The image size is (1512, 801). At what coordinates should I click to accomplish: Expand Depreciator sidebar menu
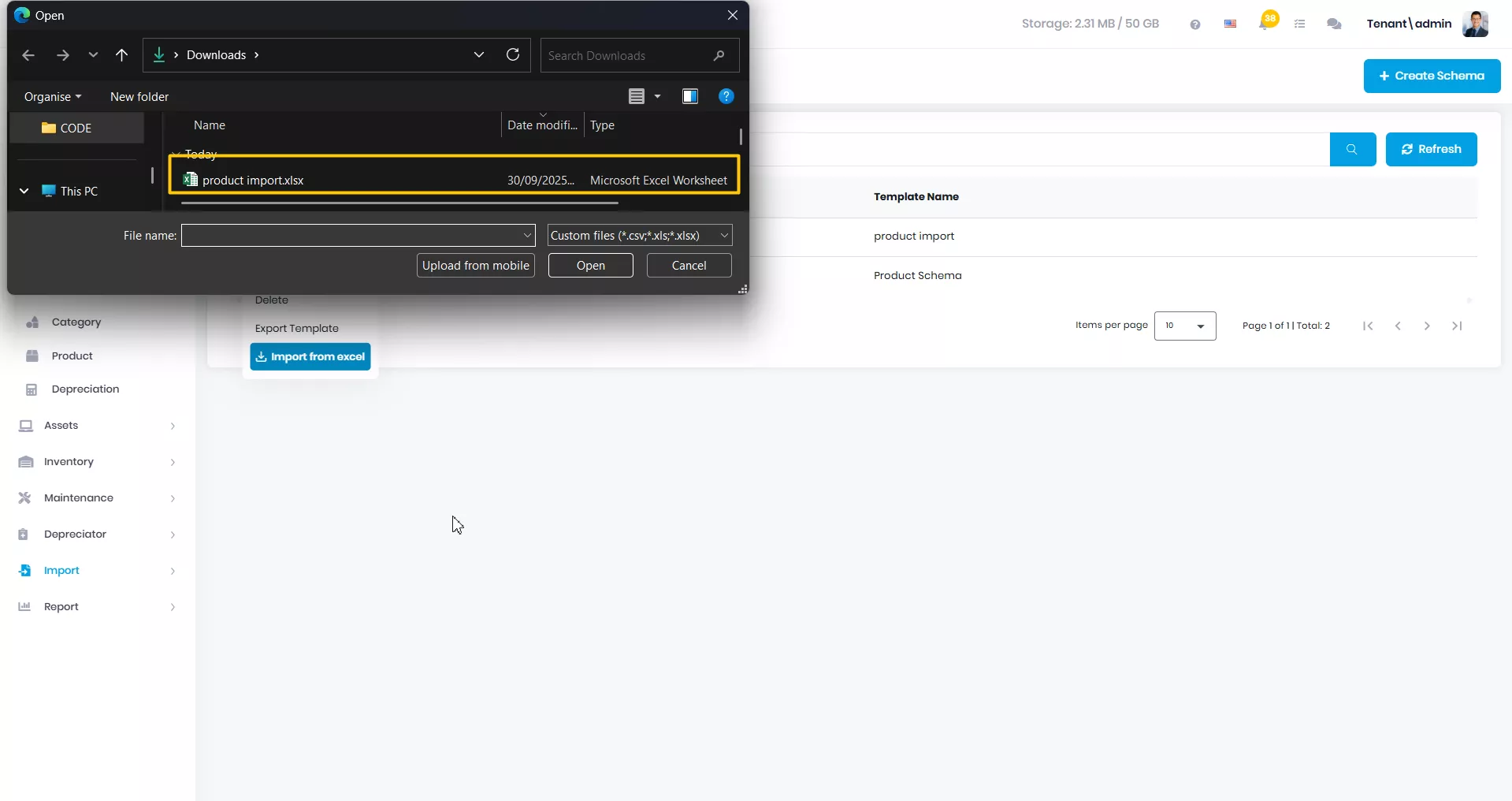click(x=98, y=535)
